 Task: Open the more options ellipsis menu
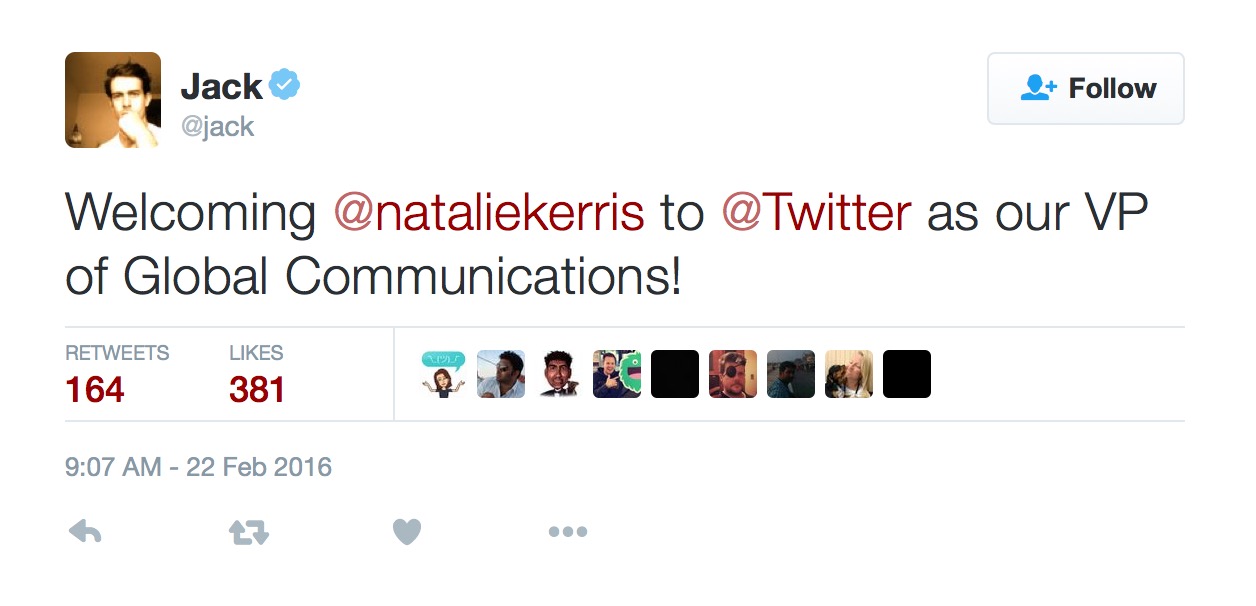point(567,532)
